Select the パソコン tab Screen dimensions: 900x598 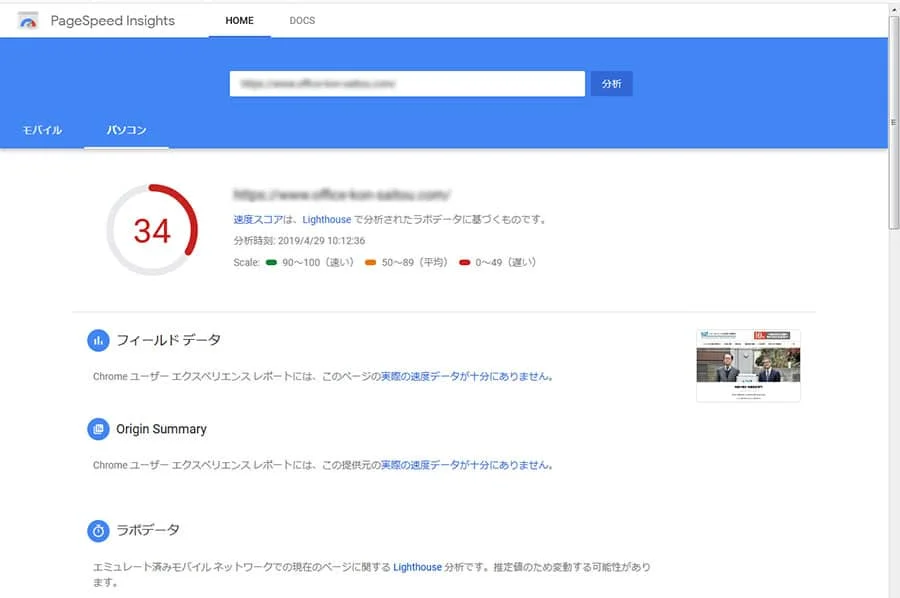click(x=126, y=128)
